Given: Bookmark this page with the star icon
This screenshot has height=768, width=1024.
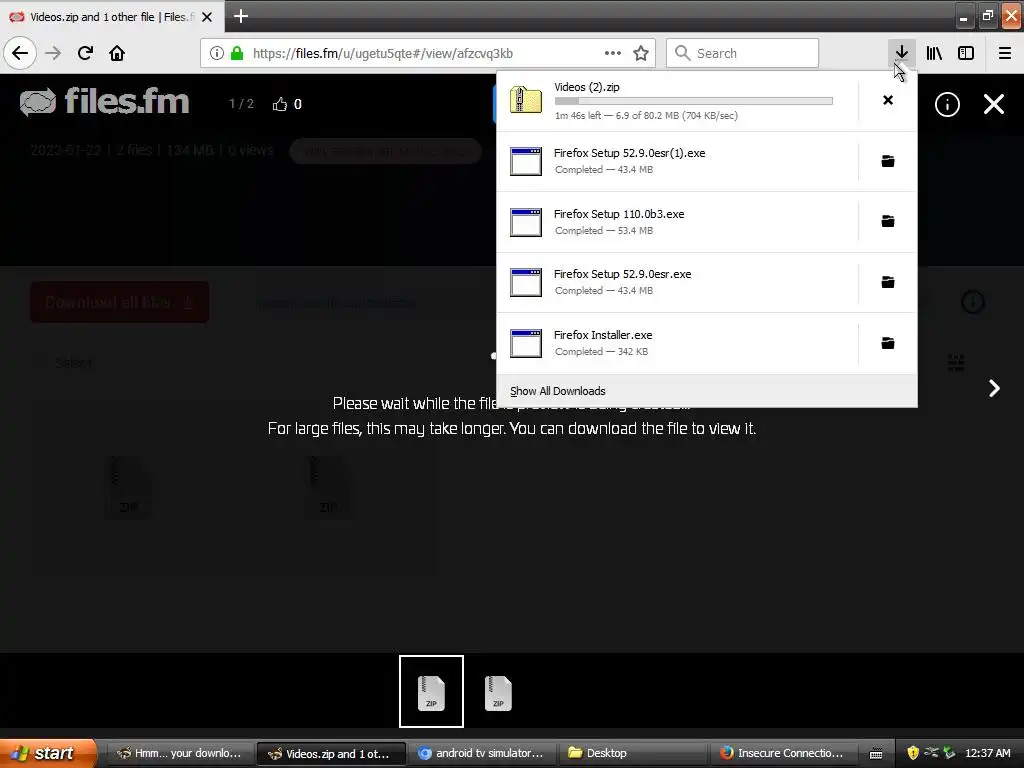Looking at the screenshot, I should pos(641,54).
